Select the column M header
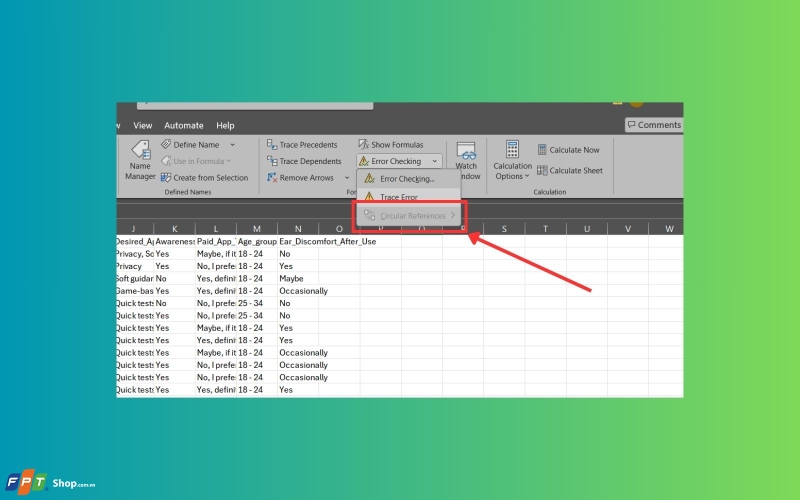The image size is (800, 500). 257,229
